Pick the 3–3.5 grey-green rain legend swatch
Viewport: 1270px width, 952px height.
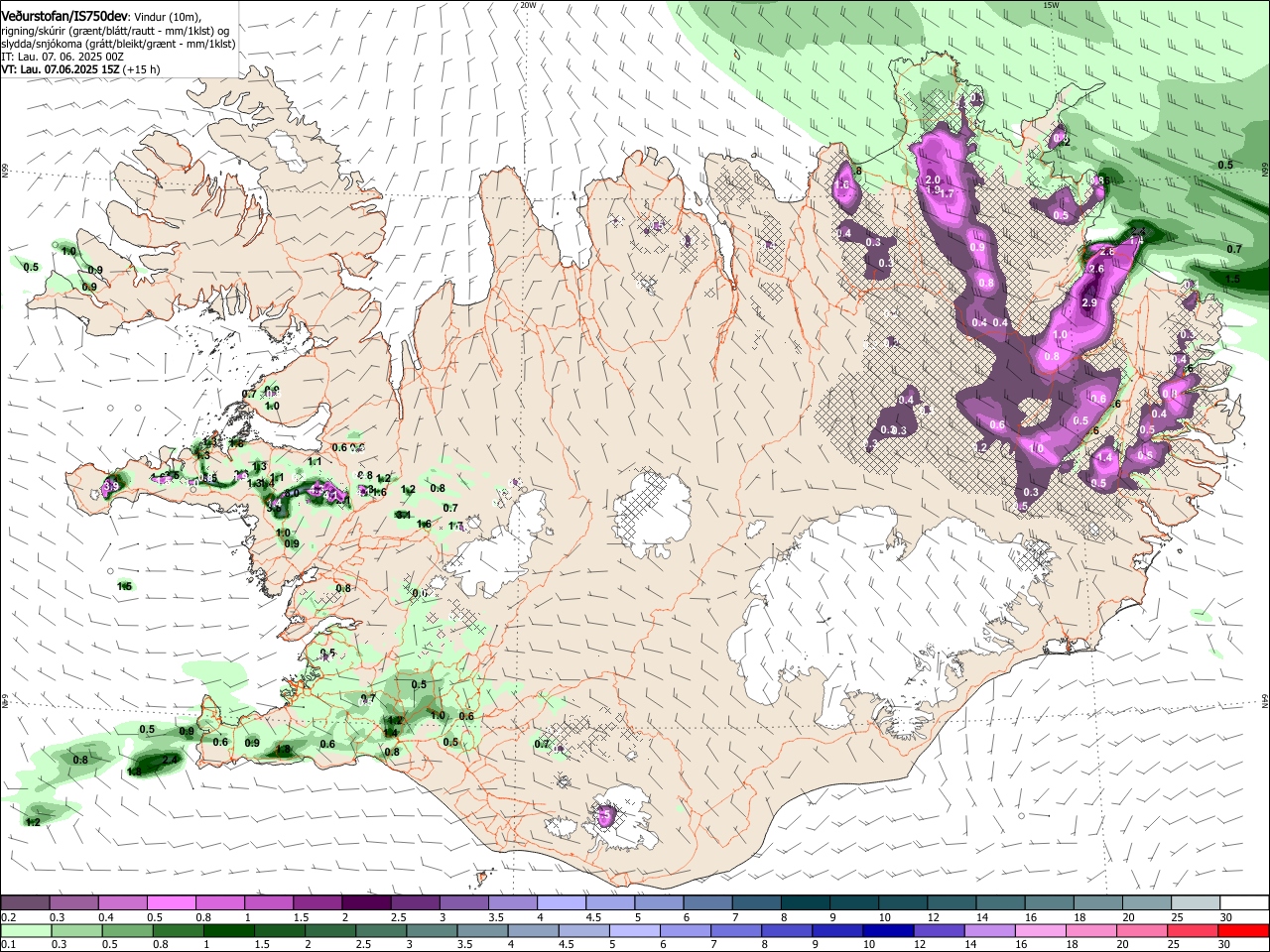point(432,930)
